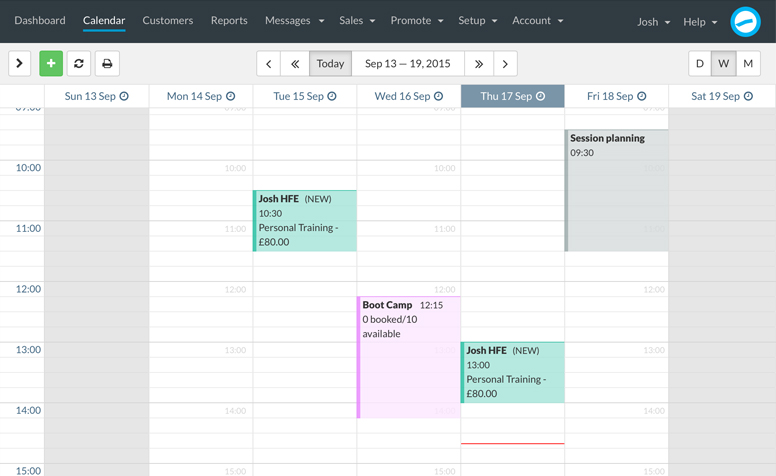
Task: Go to previous day with single left chevron
Action: (268, 63)
